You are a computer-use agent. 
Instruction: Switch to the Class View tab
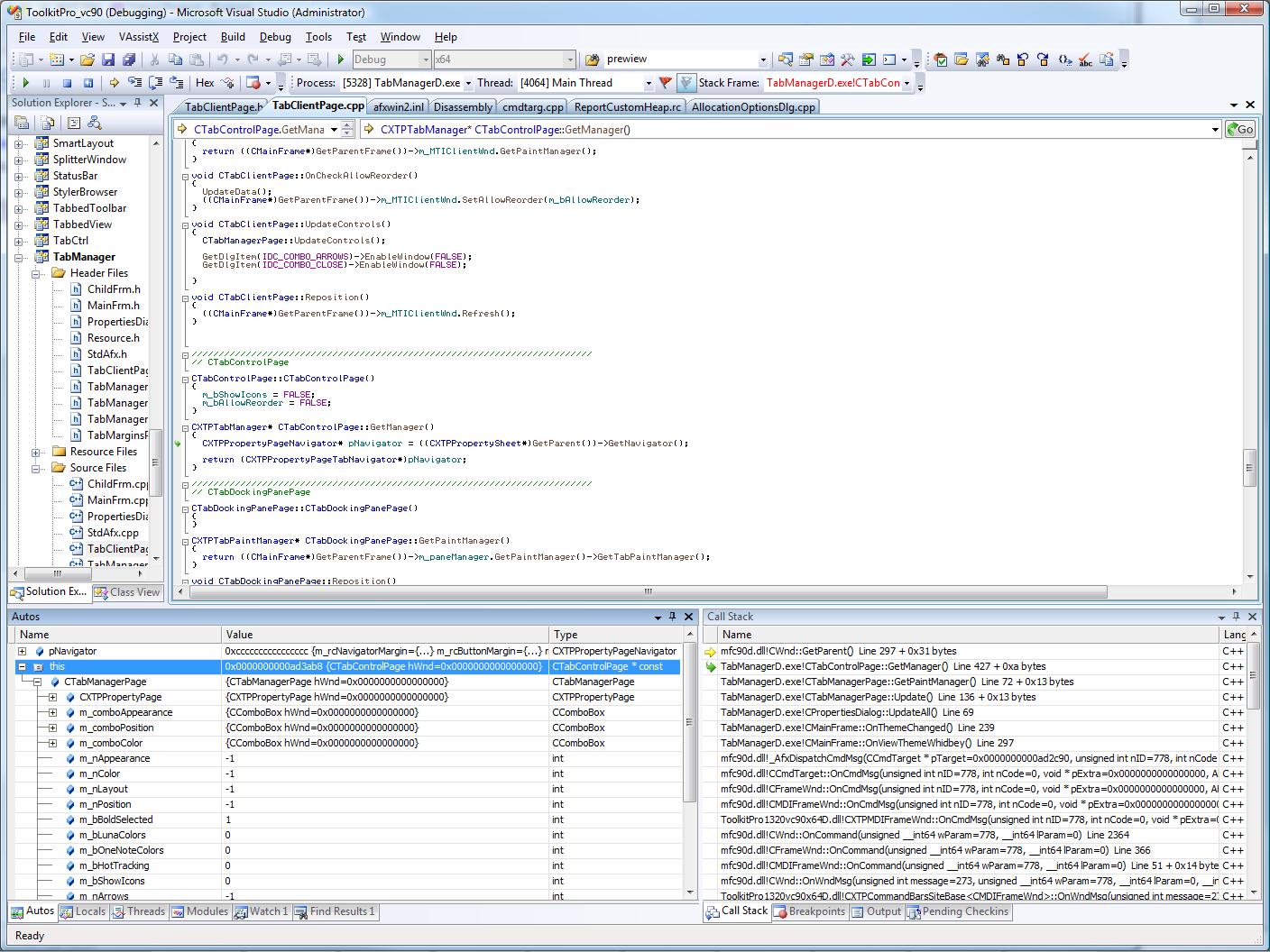[127, 592]
